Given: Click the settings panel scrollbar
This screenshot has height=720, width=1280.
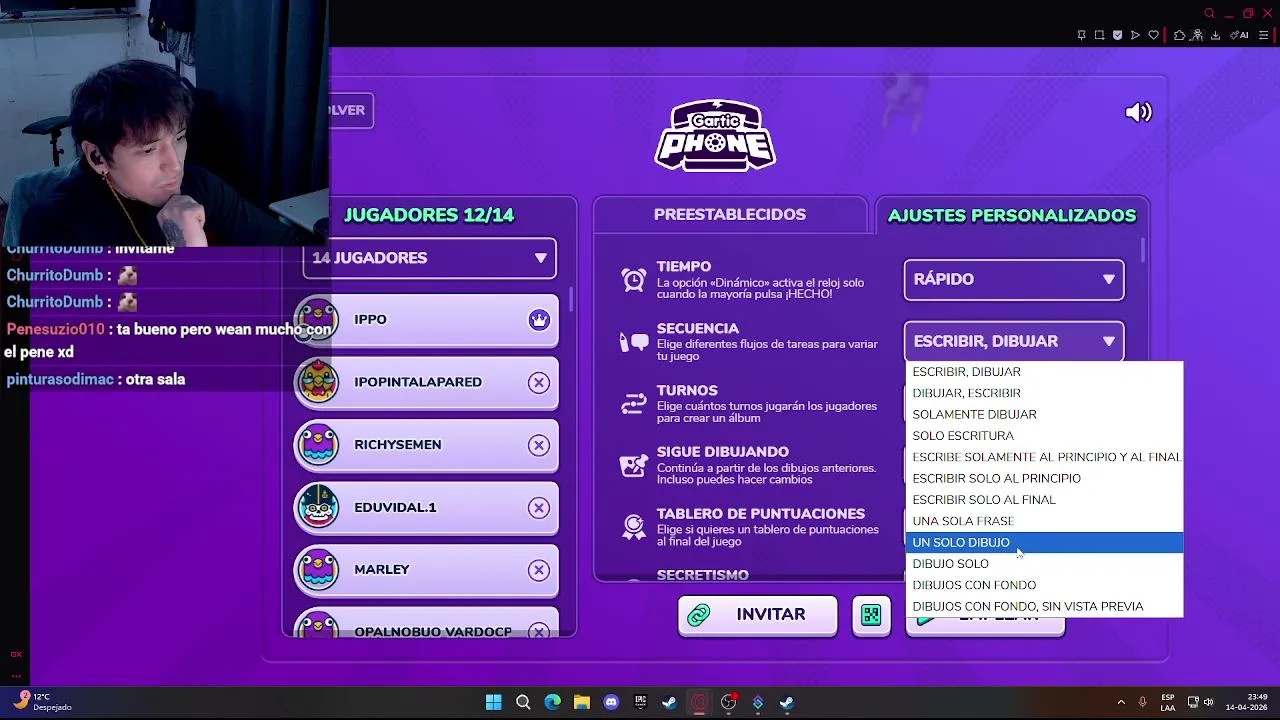Looking at the screenshot, I should click(x=1143, y=252).
